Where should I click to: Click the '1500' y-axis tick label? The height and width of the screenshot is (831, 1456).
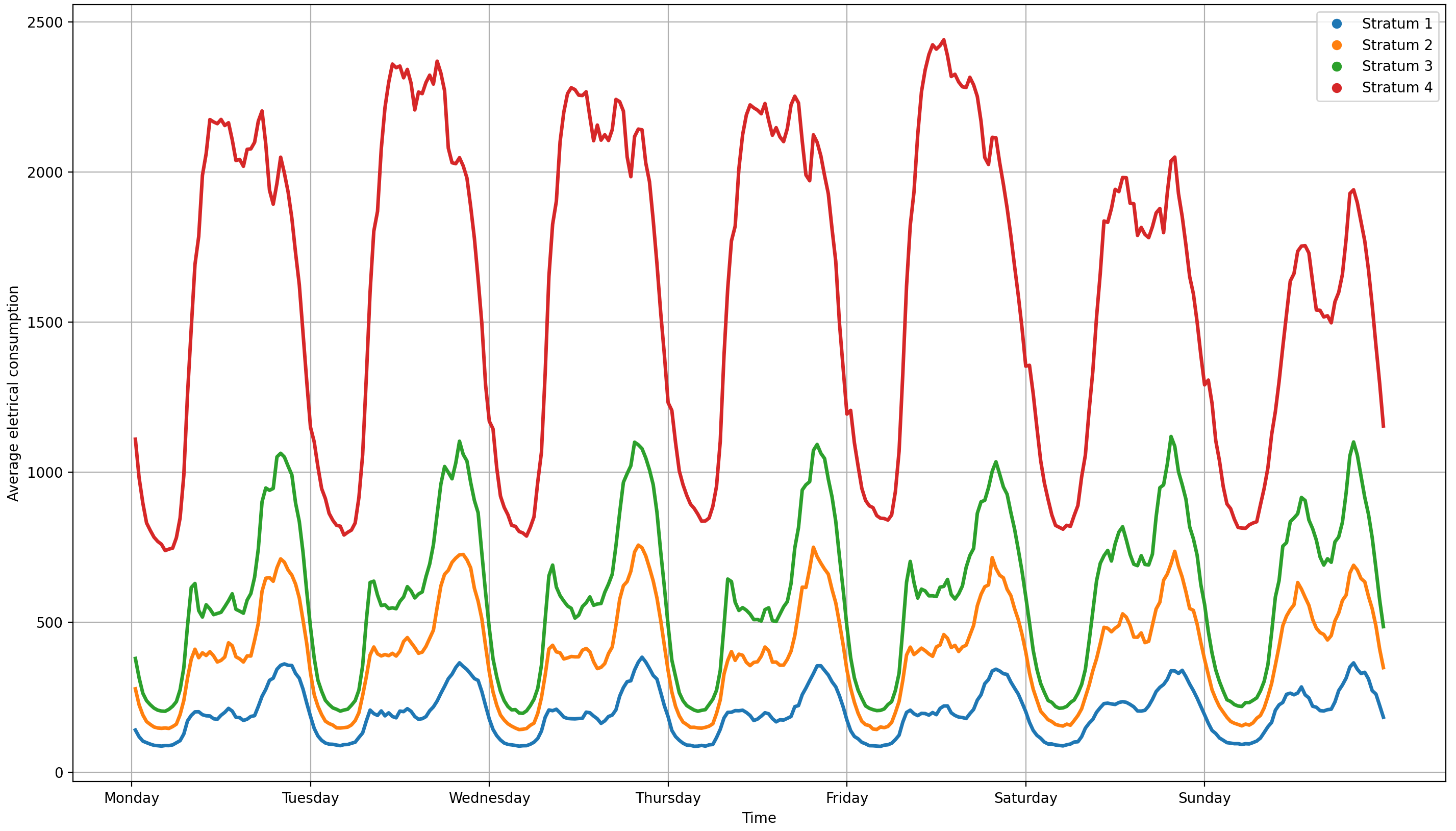(x=45, y=323)
